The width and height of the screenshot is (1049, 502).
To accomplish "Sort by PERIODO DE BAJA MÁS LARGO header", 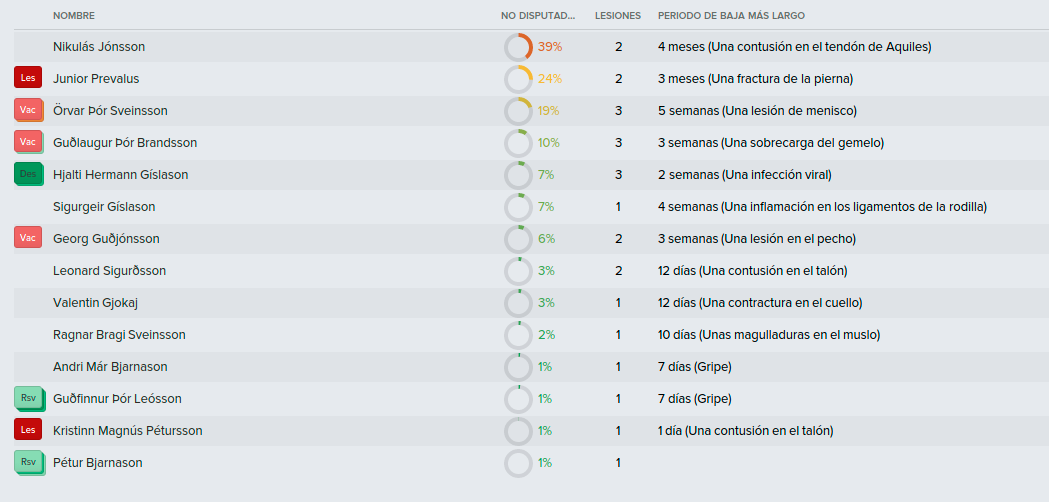I will 731,15.
